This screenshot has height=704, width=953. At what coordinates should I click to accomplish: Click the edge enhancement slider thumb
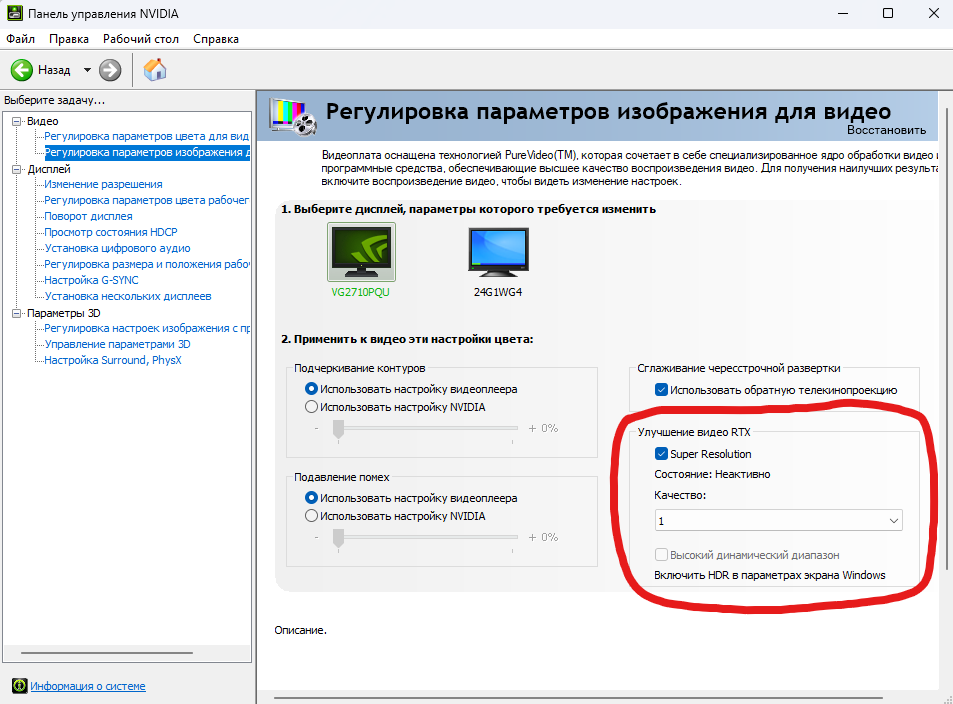pos(339,429)
